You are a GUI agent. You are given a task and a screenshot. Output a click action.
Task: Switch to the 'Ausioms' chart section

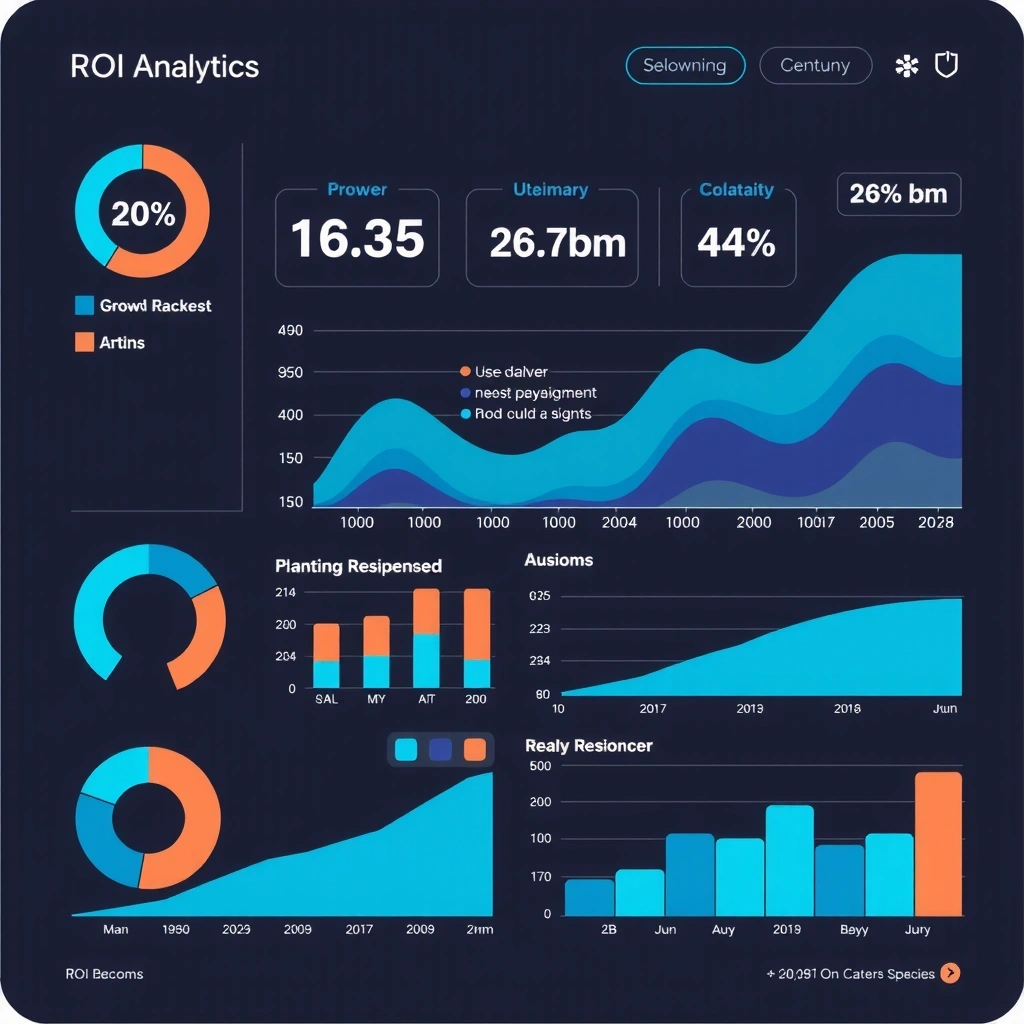pos(558,560)
